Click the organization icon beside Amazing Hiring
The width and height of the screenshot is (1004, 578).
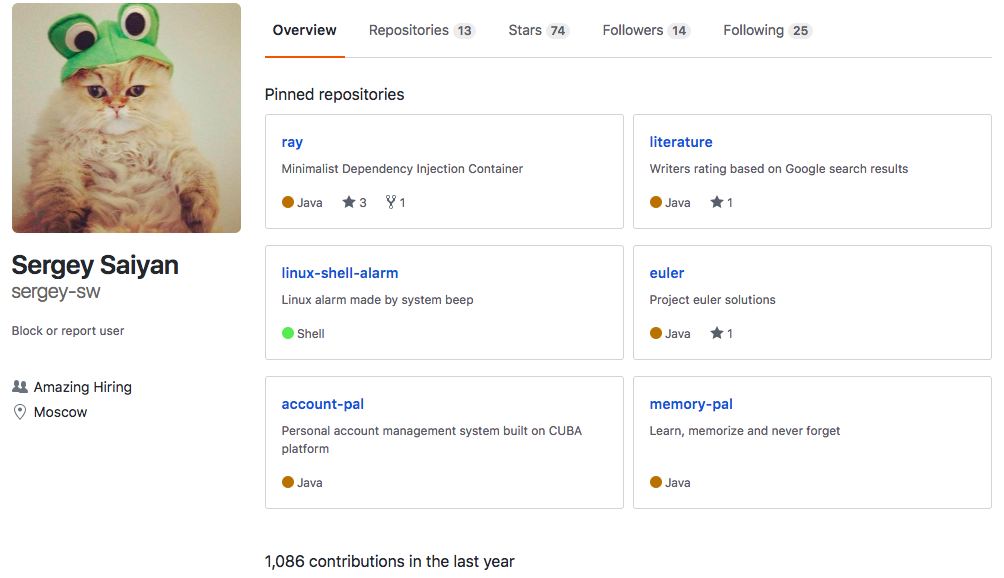tap(20, 386)
